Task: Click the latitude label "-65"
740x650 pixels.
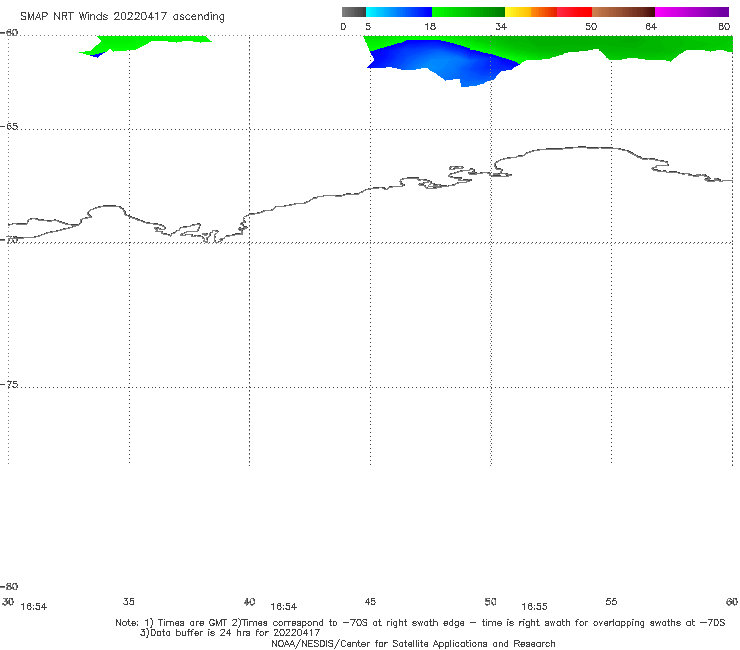Action: (x=9, y=127)
